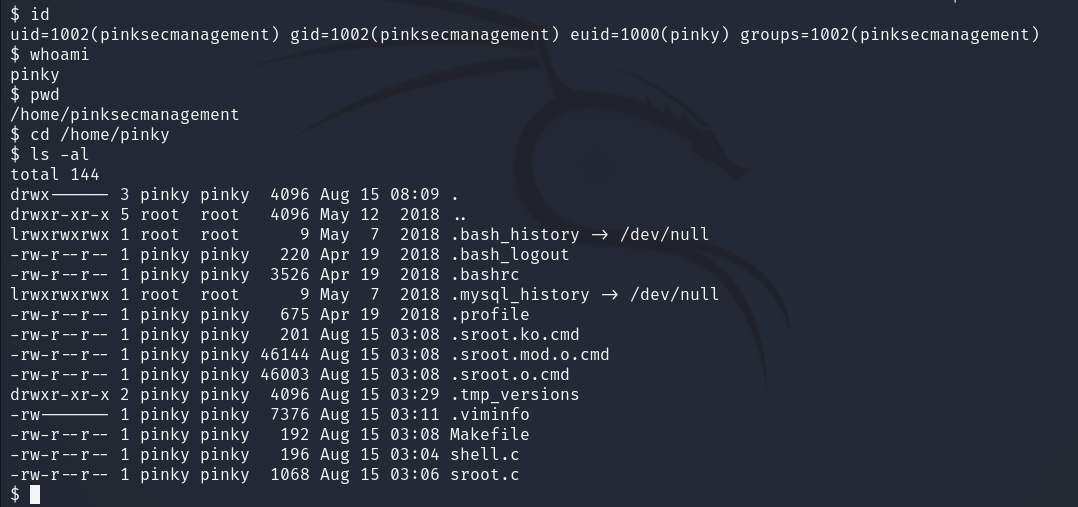Click the .bash_history symlink name
The width and height of the screenshot is (1078, 507).
pyautogui.click(x=514, y=234)
